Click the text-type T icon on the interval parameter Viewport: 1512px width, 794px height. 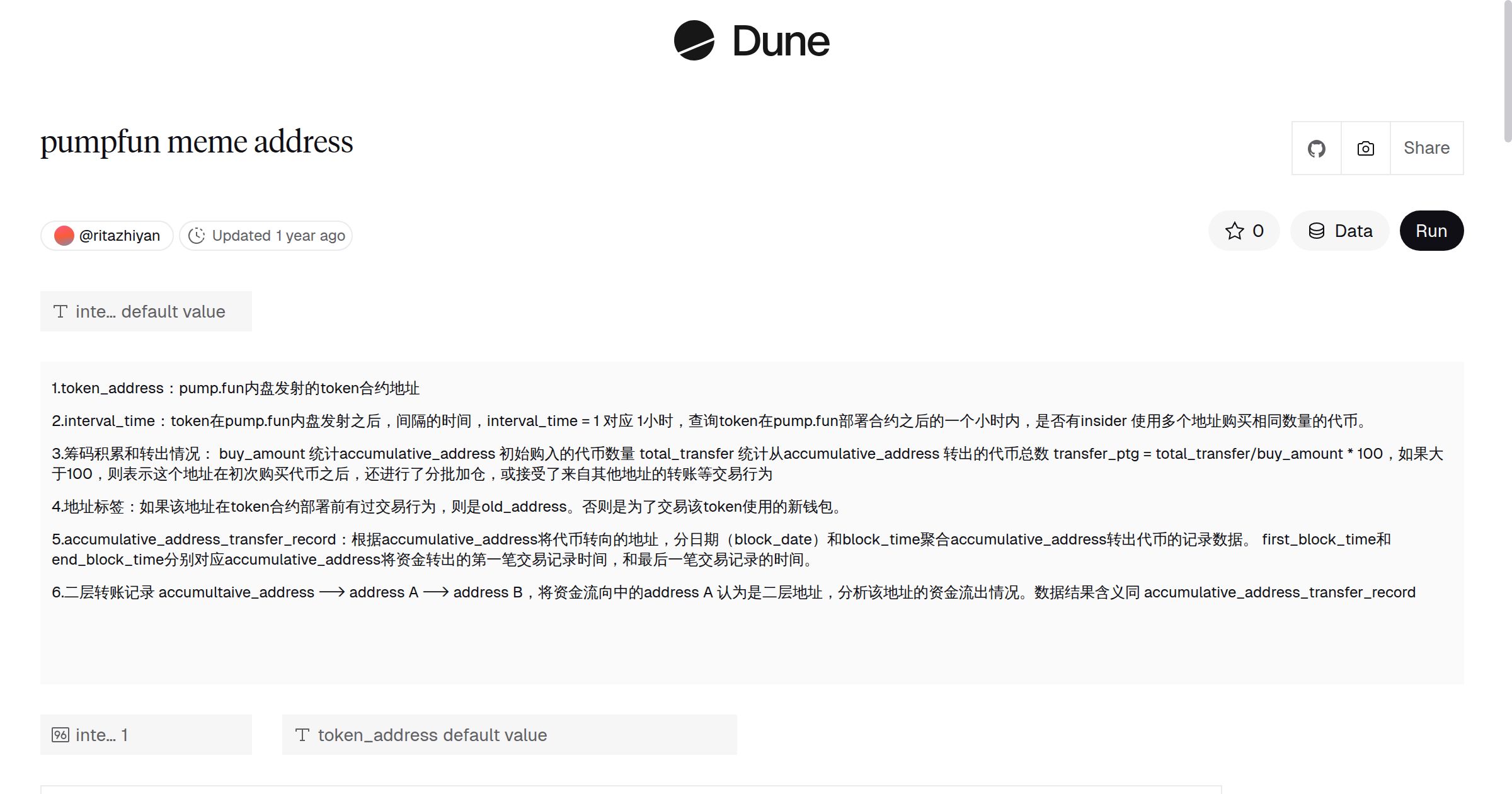coord(60,311)
